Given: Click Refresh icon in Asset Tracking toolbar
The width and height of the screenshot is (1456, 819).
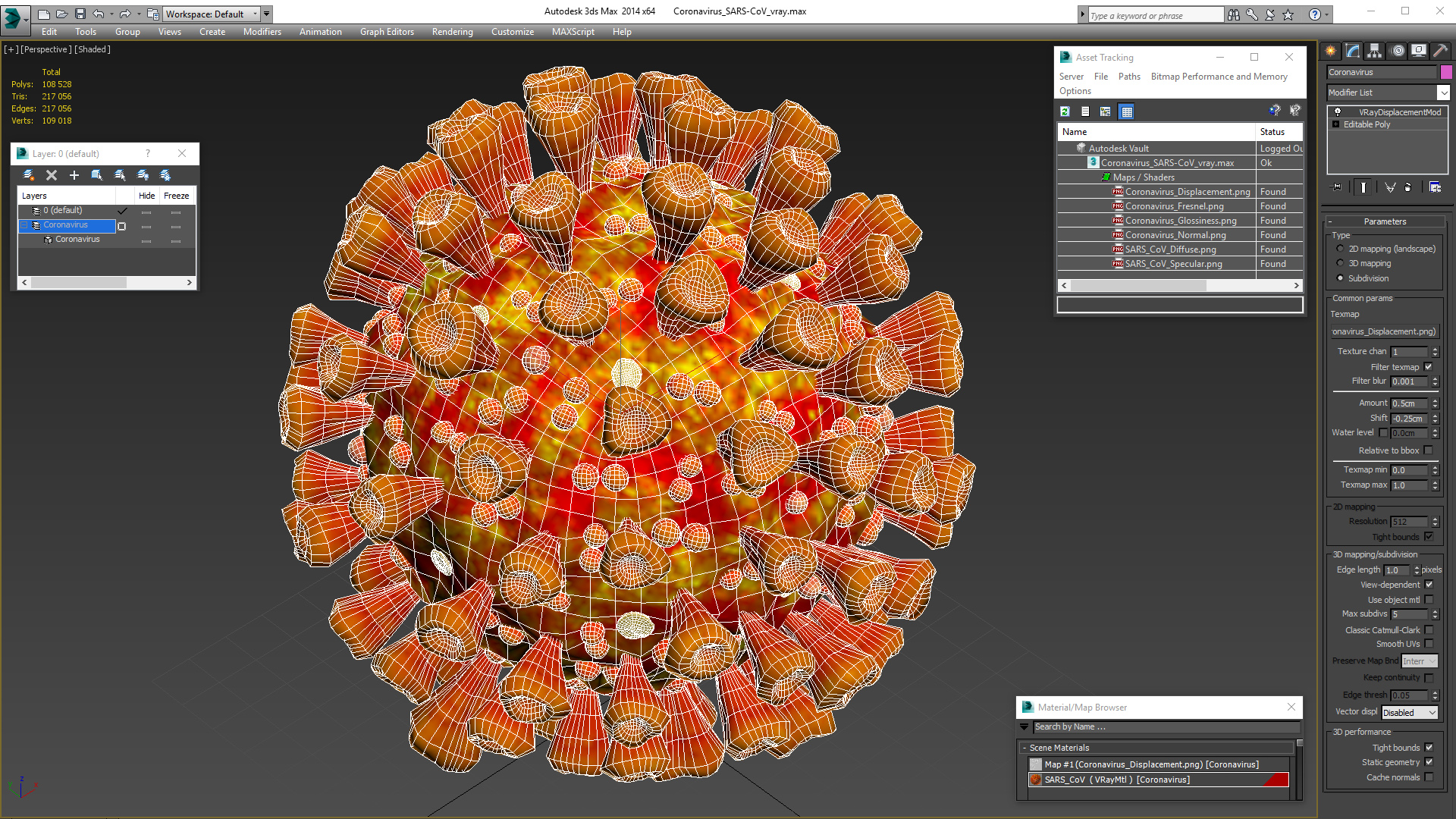Looking at the screenshot, I should click(x=1065, y=111).
